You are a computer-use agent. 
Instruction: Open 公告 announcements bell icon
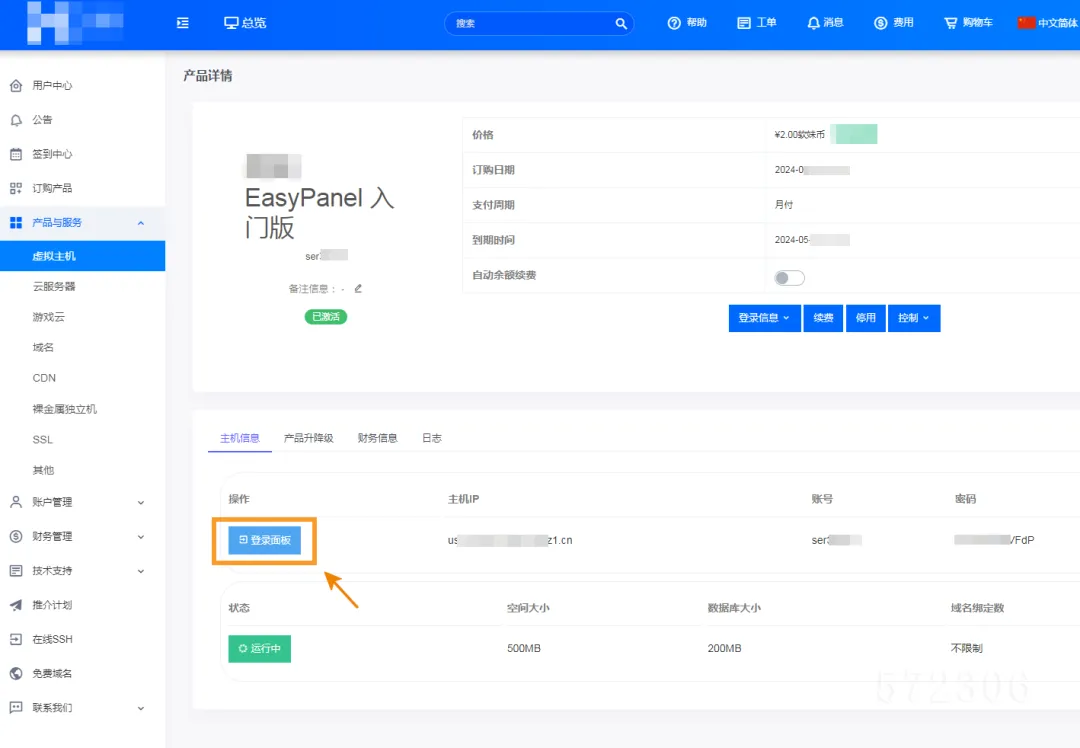tap(16, 120)
